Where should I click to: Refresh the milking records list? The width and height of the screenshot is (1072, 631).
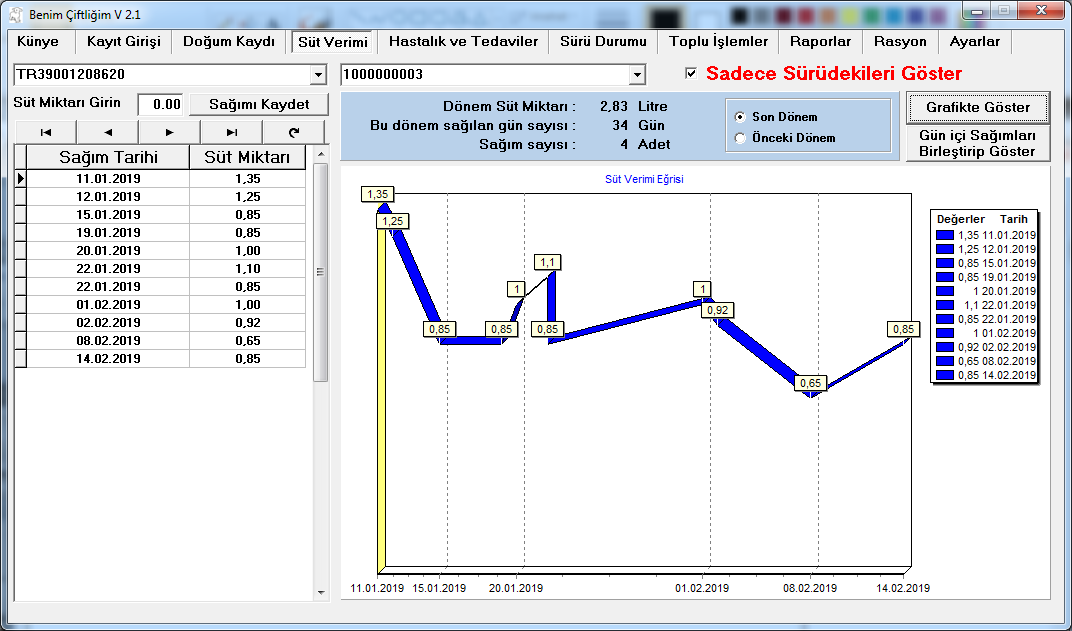click(x=293, y=132)
